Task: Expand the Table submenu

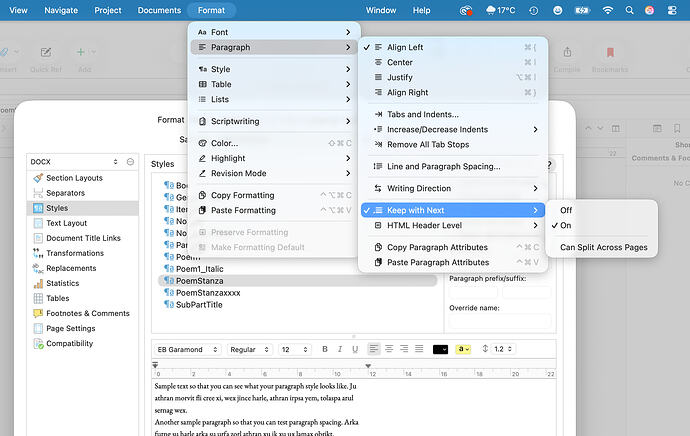Action: click(275, 84)
